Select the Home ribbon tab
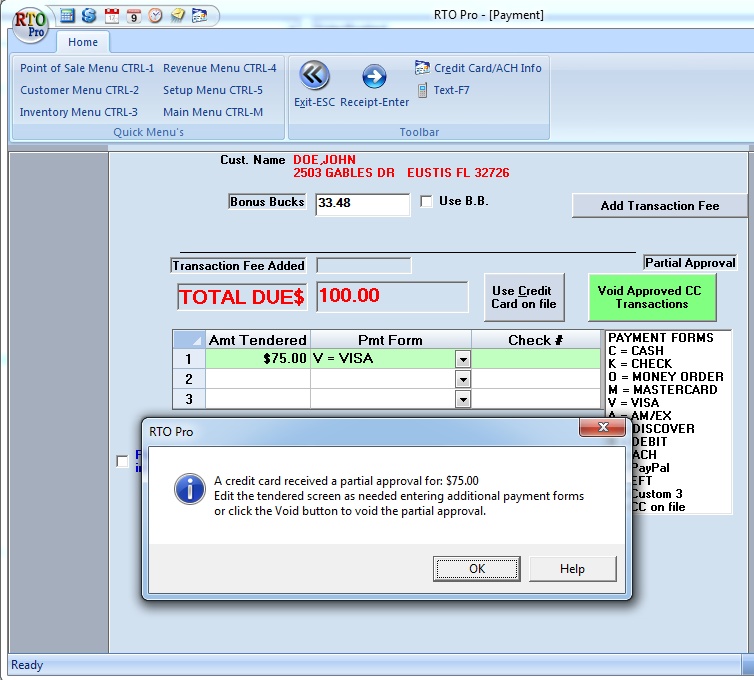Screen dimensions: 754x680 click(83, 42)
